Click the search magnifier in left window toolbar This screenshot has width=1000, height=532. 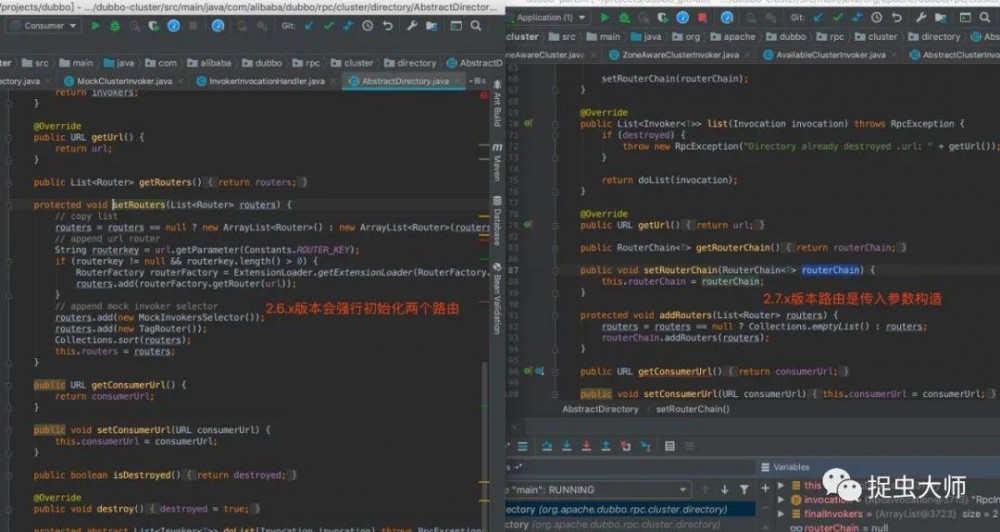coord(476,26)
